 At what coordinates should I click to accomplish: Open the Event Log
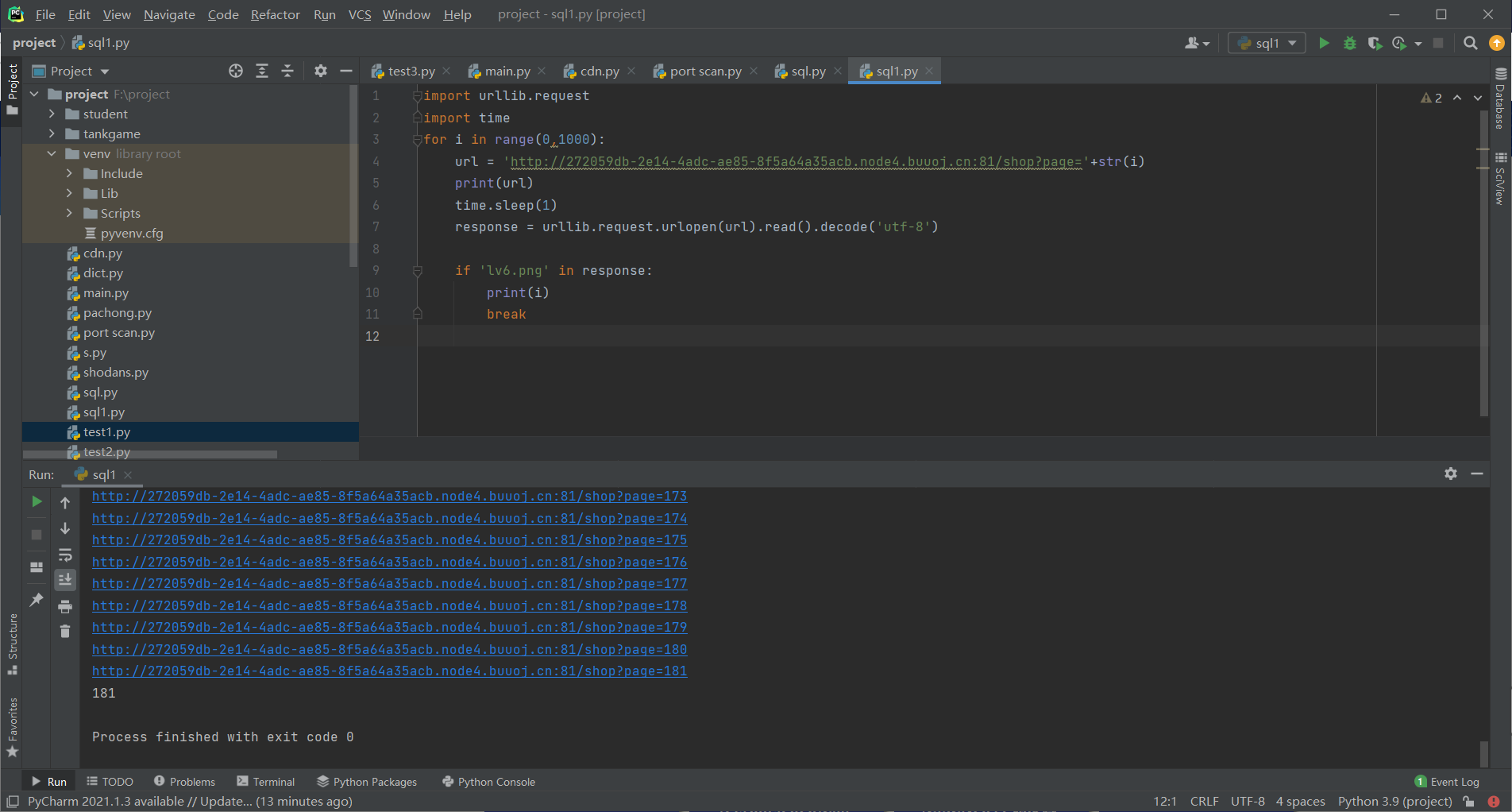pos(1447,782)
